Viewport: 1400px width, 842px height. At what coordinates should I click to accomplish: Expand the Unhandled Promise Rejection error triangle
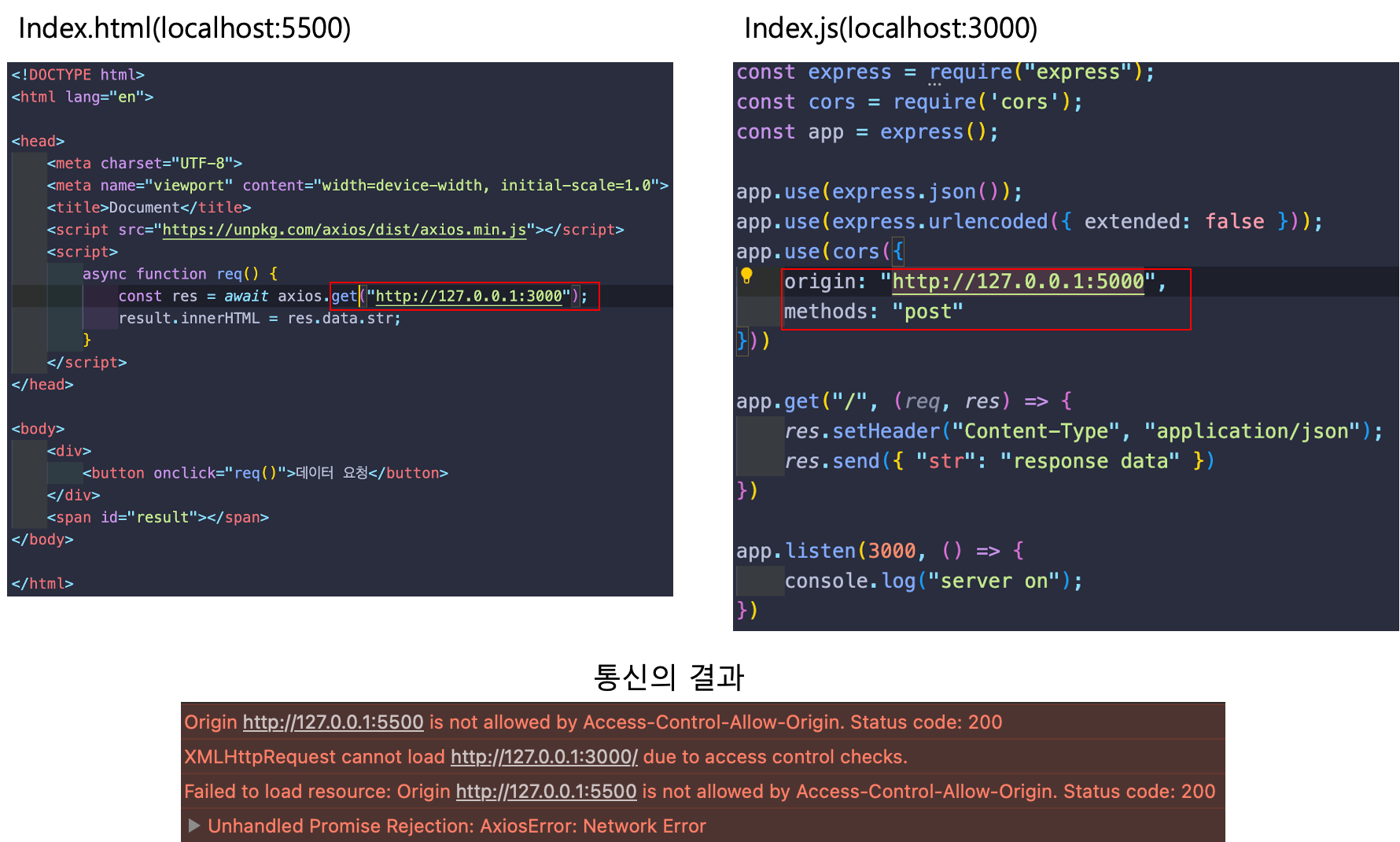click(x=193, y=825)
